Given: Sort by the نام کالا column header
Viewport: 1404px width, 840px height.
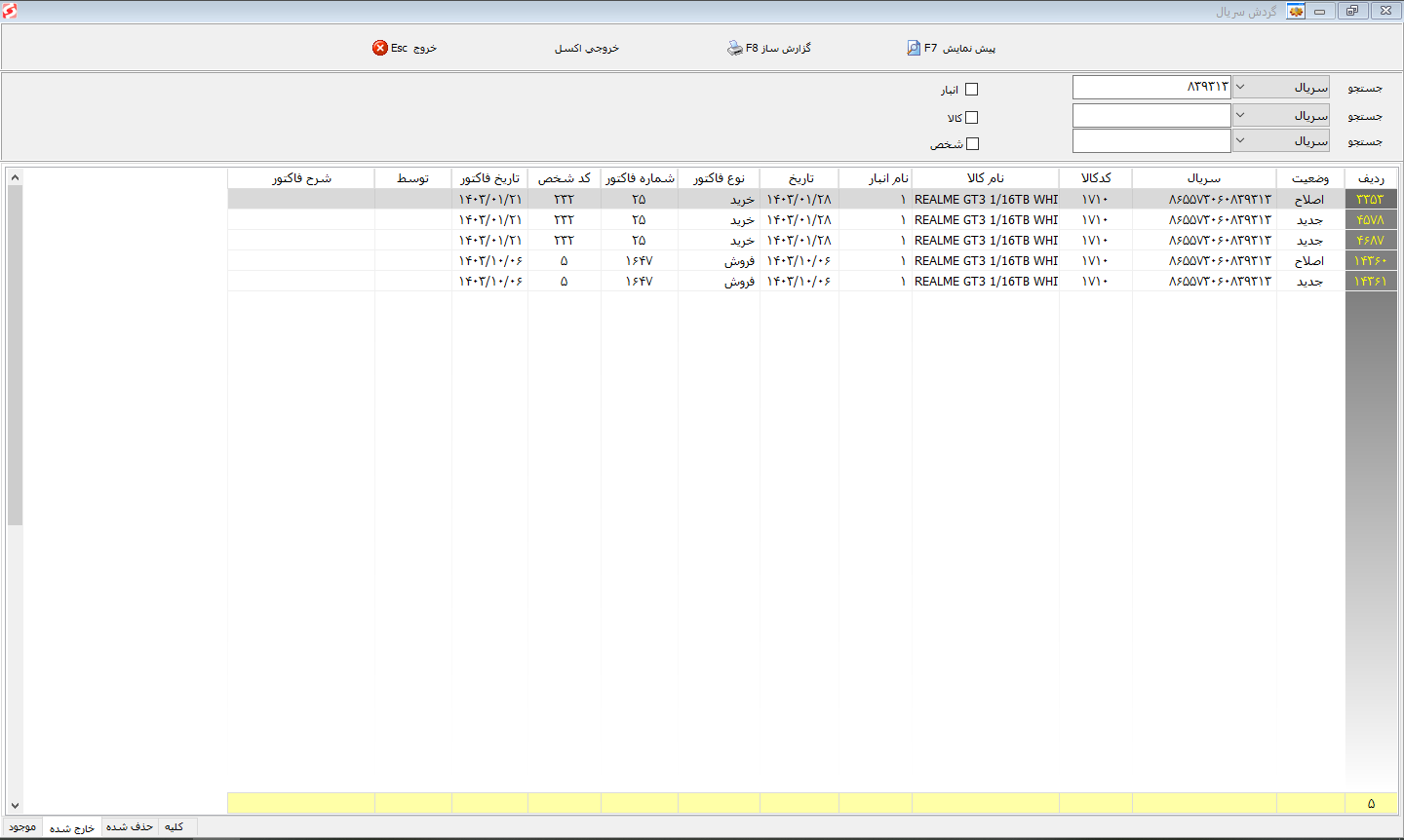Looking at the screenshot, I should pyautogui.click(x=986, y=178).
